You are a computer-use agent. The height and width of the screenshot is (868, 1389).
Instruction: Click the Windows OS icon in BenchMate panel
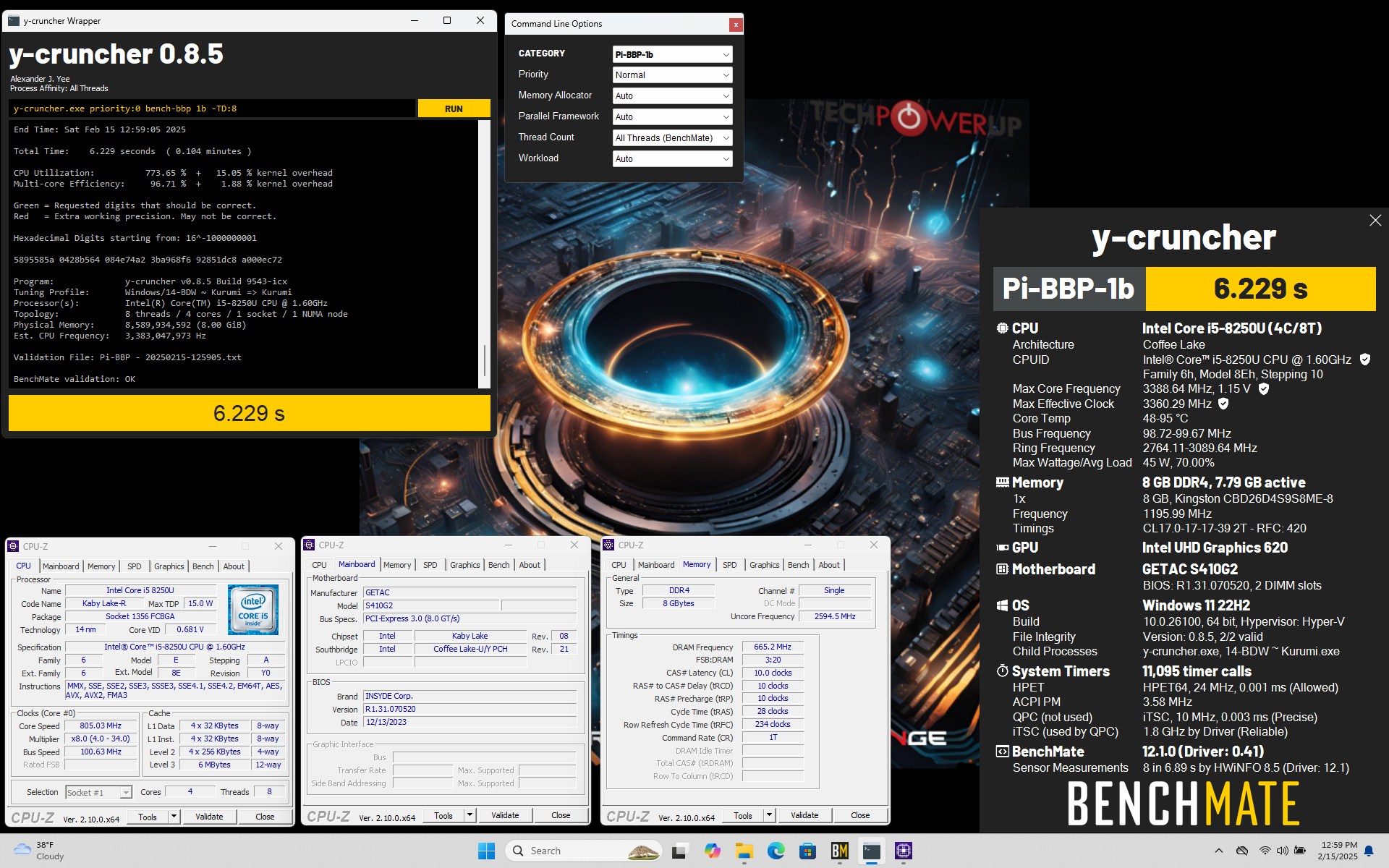point(1002,605)
